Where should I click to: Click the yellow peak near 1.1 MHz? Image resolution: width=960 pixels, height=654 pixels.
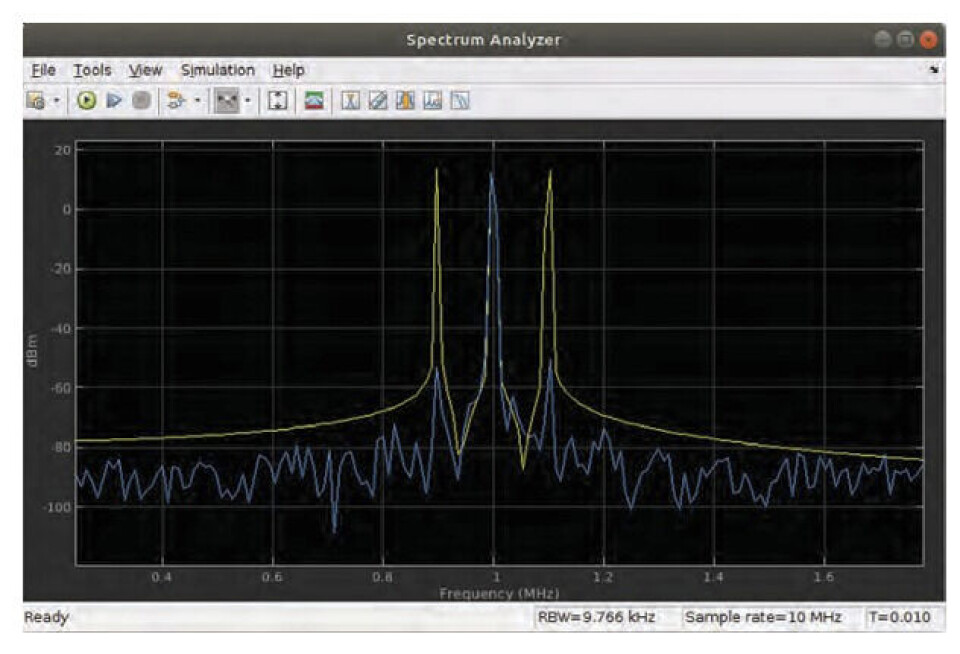coord(550,173)
